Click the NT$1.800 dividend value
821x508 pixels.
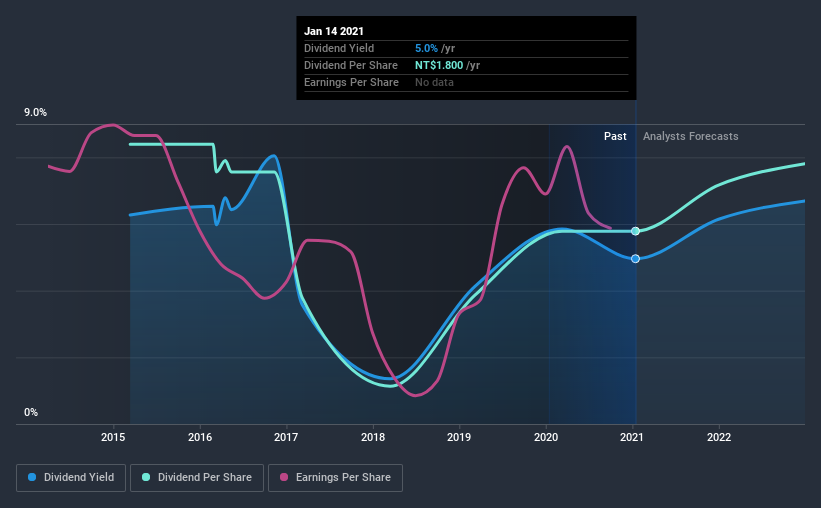[439, 65]
